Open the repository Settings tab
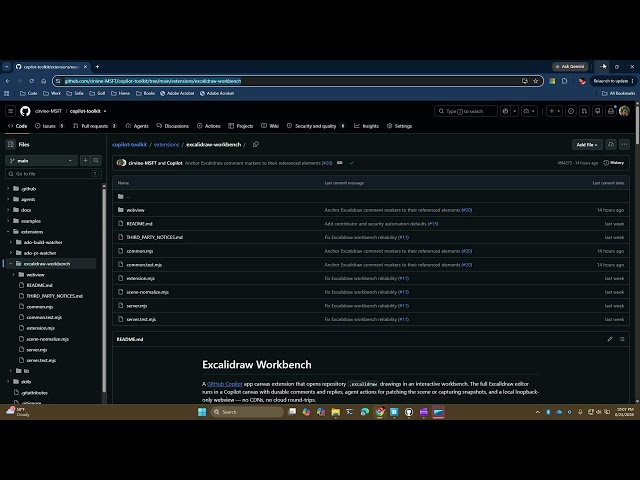This screenshot has width=640, height=480. 399,126
